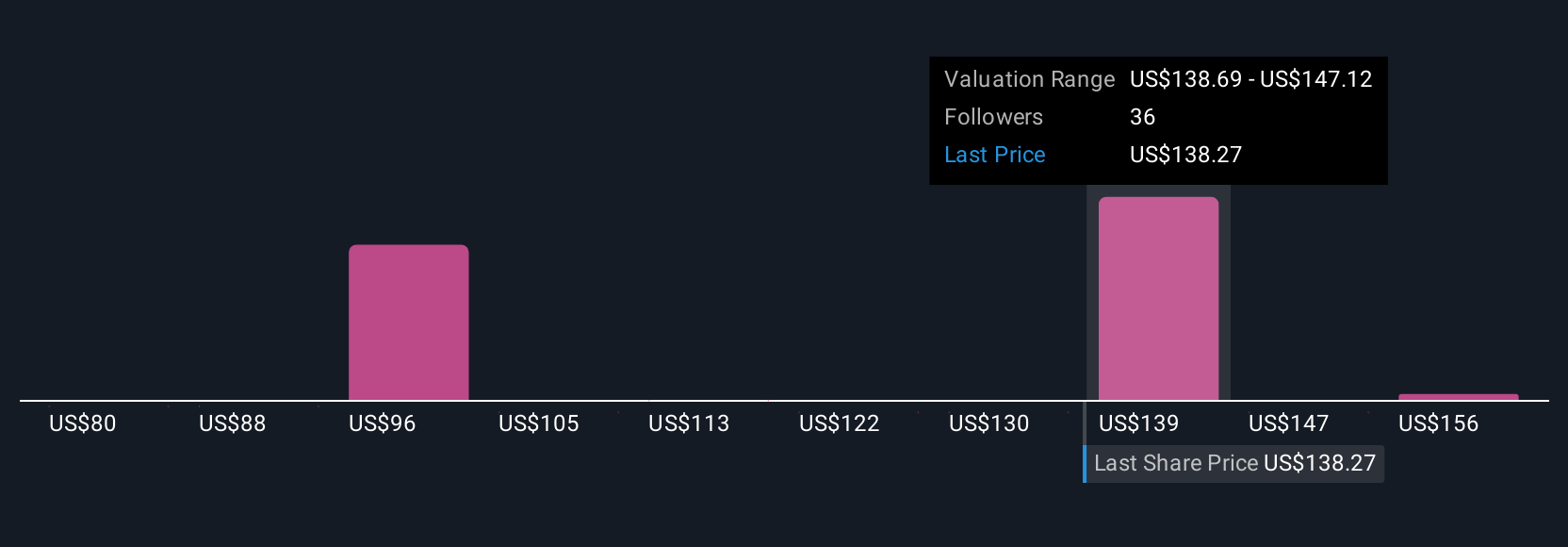Click the US$156 axis label
Screen dimensions: 1568x547
(1438, 423)
